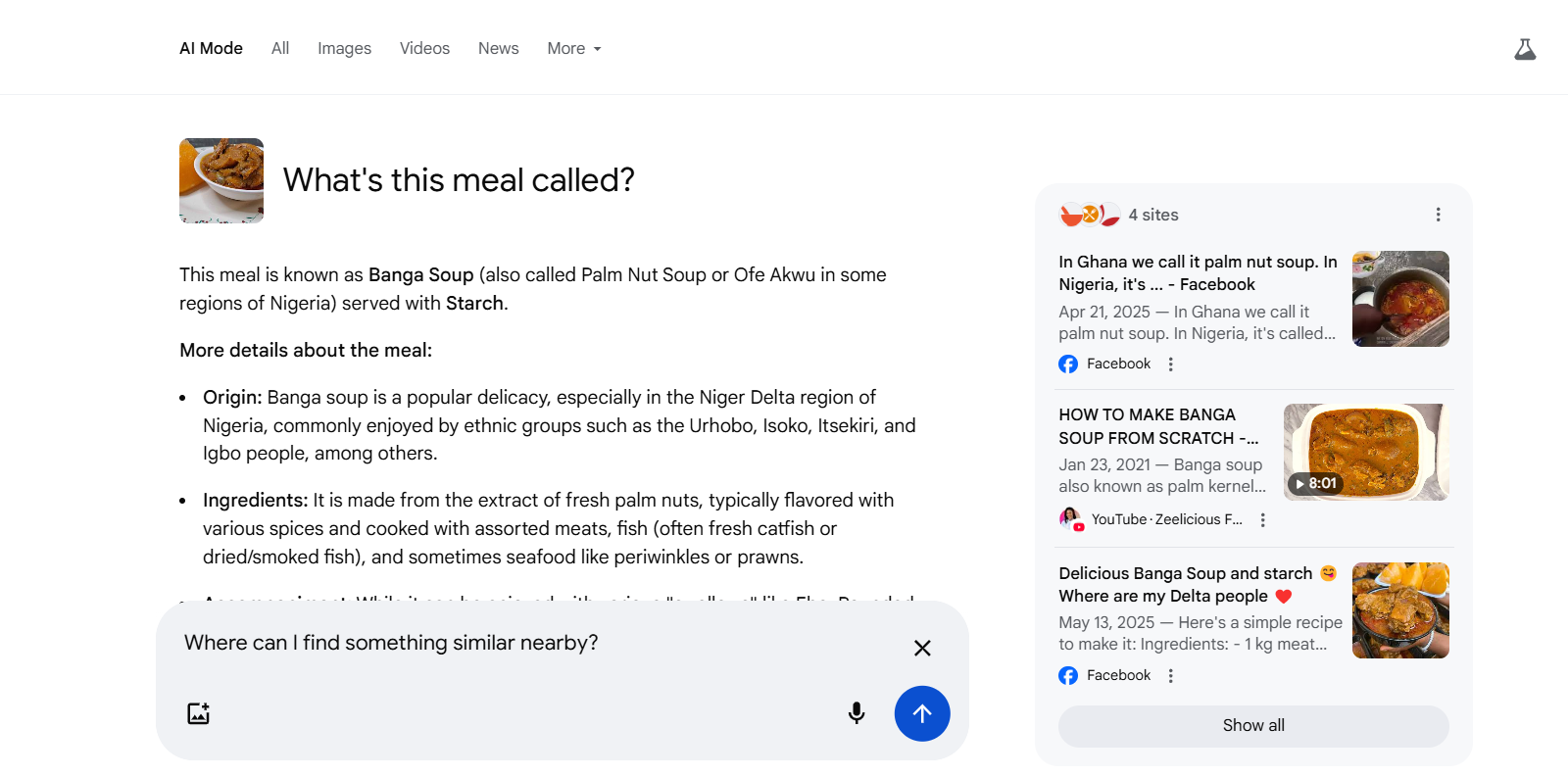Viewport: 1568px width, 777px height.
Task: Select the image upload icon
Action: pyautogui.click(x=198, y=713)
